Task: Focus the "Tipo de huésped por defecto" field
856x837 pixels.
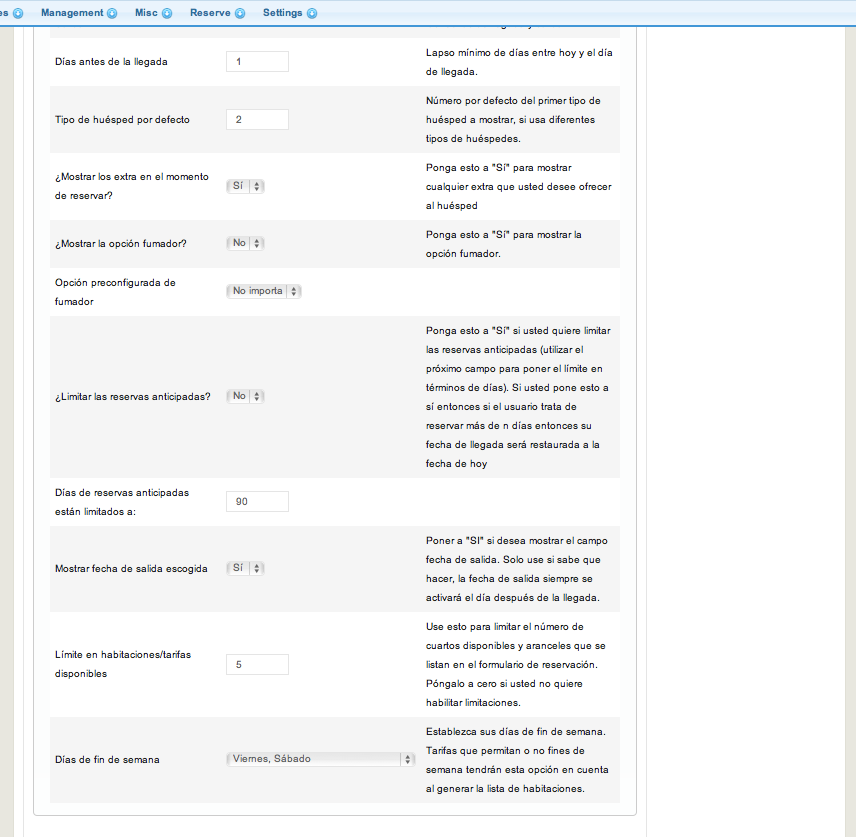Action: (x=257, y=120)
